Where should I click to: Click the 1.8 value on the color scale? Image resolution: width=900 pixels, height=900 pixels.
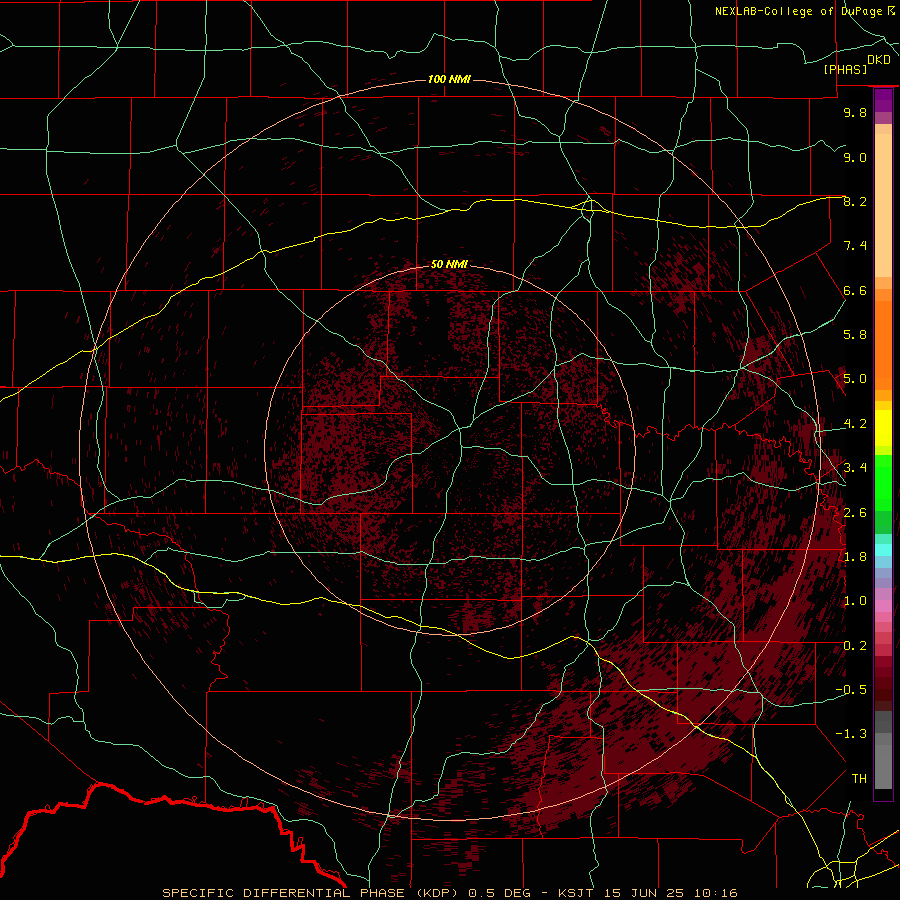855,557
